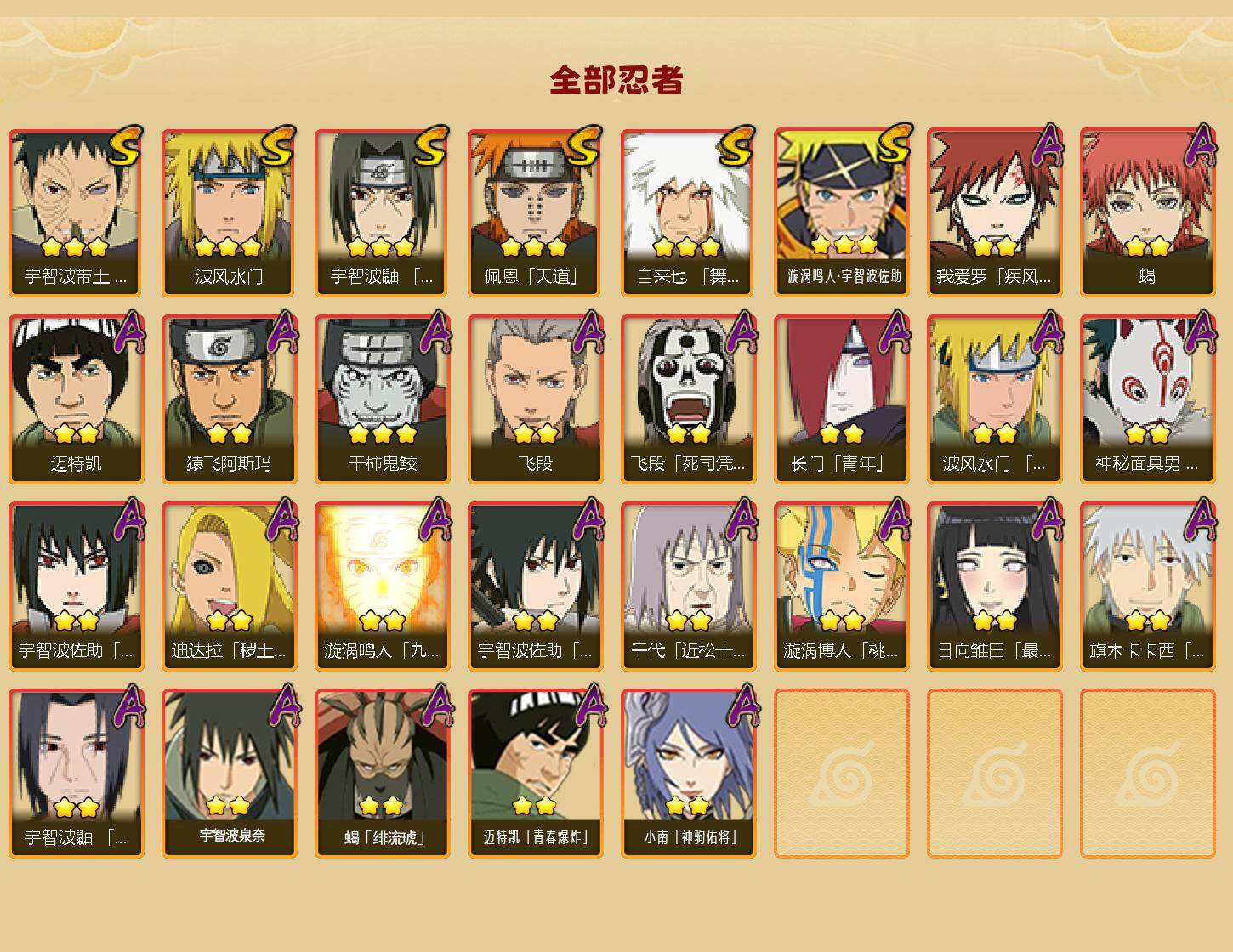Open the 蝎「绯流琥」 ninja card

[382, 773]
